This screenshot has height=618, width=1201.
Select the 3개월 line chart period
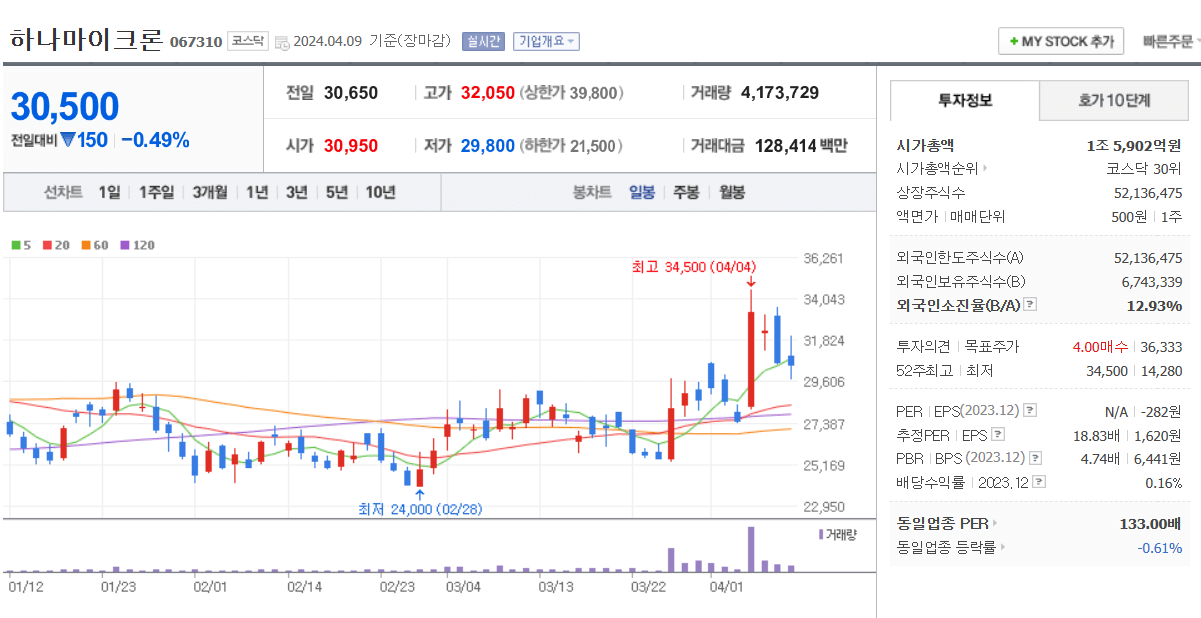tap(210, 192)
